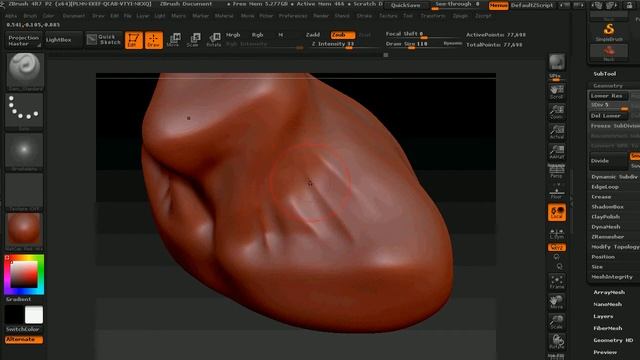
Task: Toggle the Mrgb channel button
Action: click(233, 35)
